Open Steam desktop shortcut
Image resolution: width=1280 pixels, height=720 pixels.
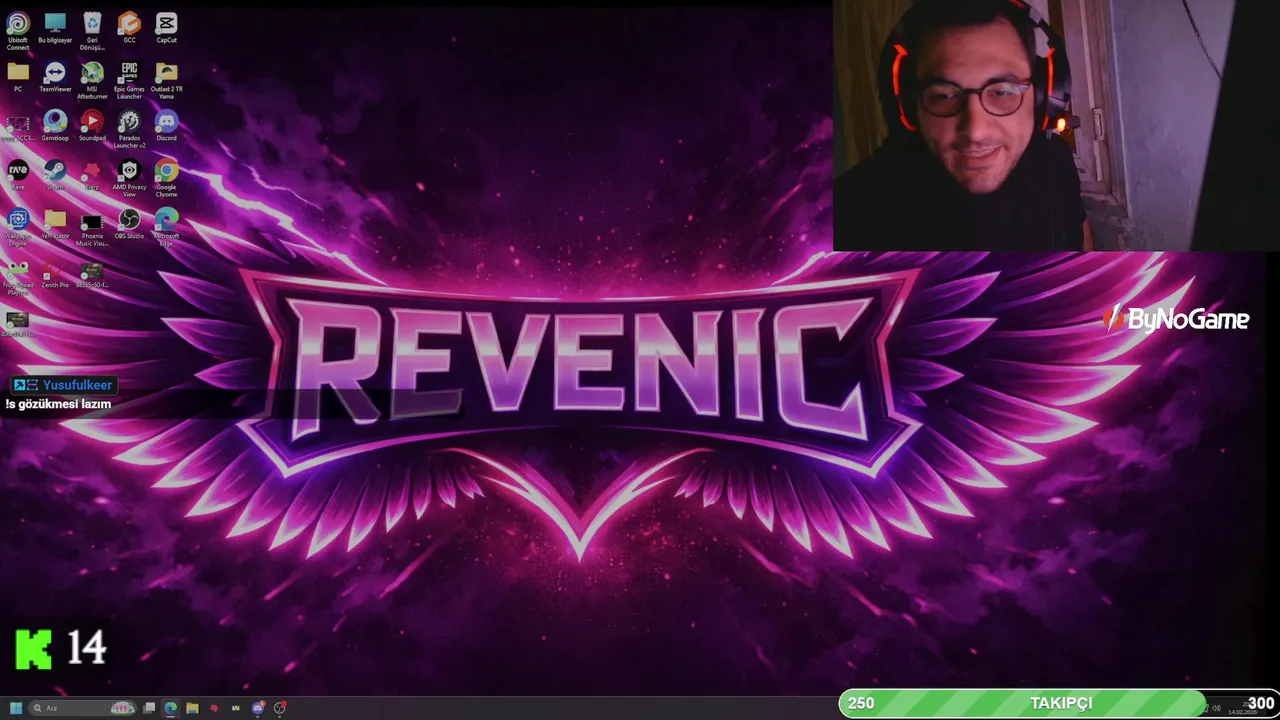point(55,175)
